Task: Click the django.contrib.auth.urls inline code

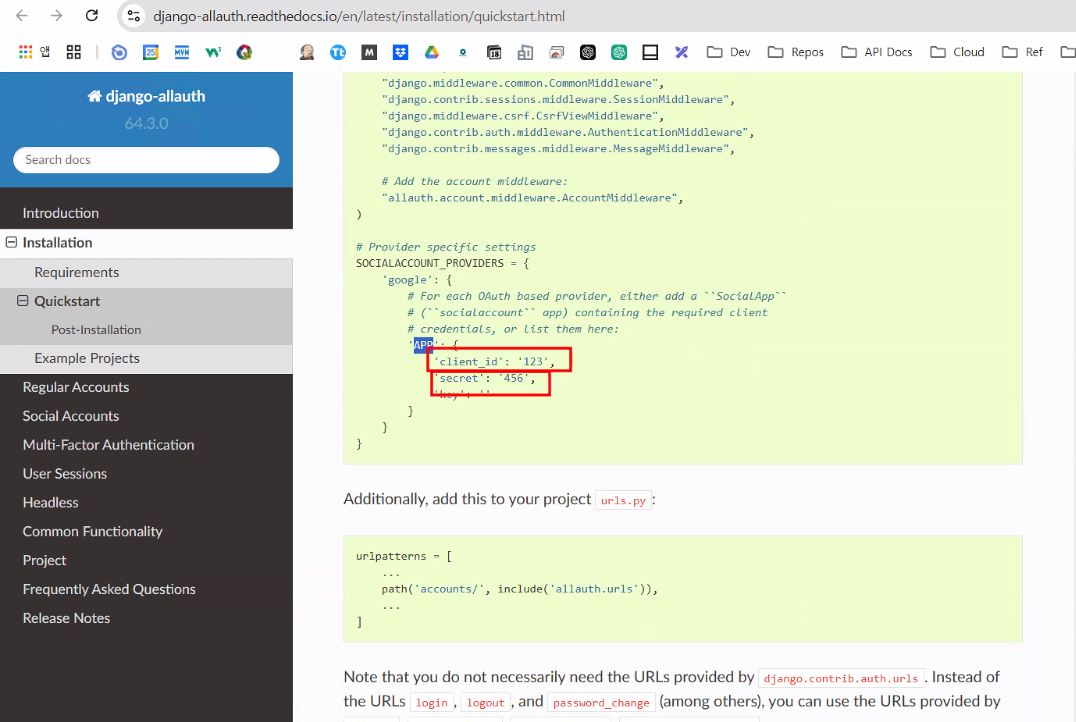Action: pyautogui.click(x=841, y=678)
